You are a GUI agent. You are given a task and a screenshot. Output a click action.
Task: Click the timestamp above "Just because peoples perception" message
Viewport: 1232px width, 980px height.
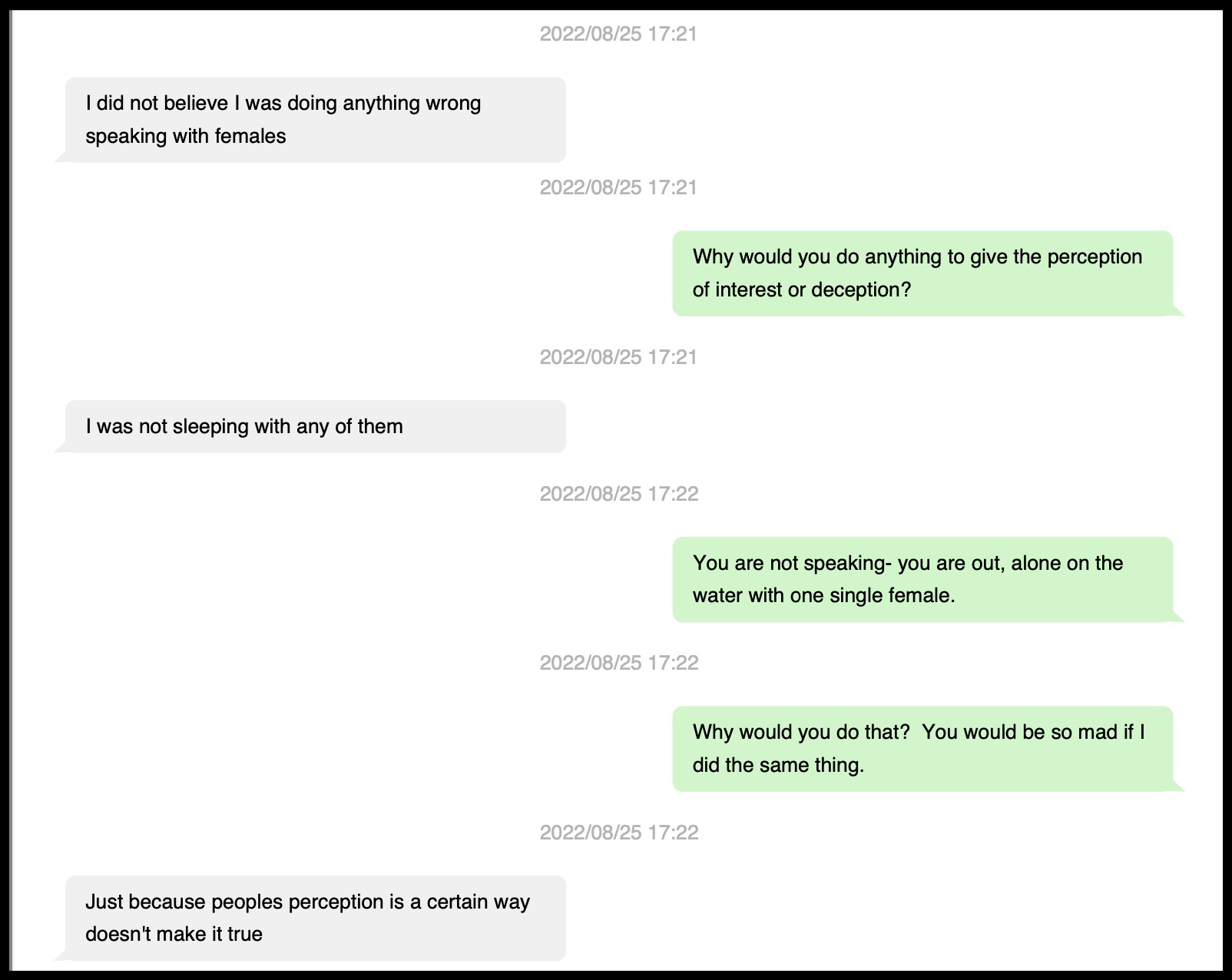point(619,833)
